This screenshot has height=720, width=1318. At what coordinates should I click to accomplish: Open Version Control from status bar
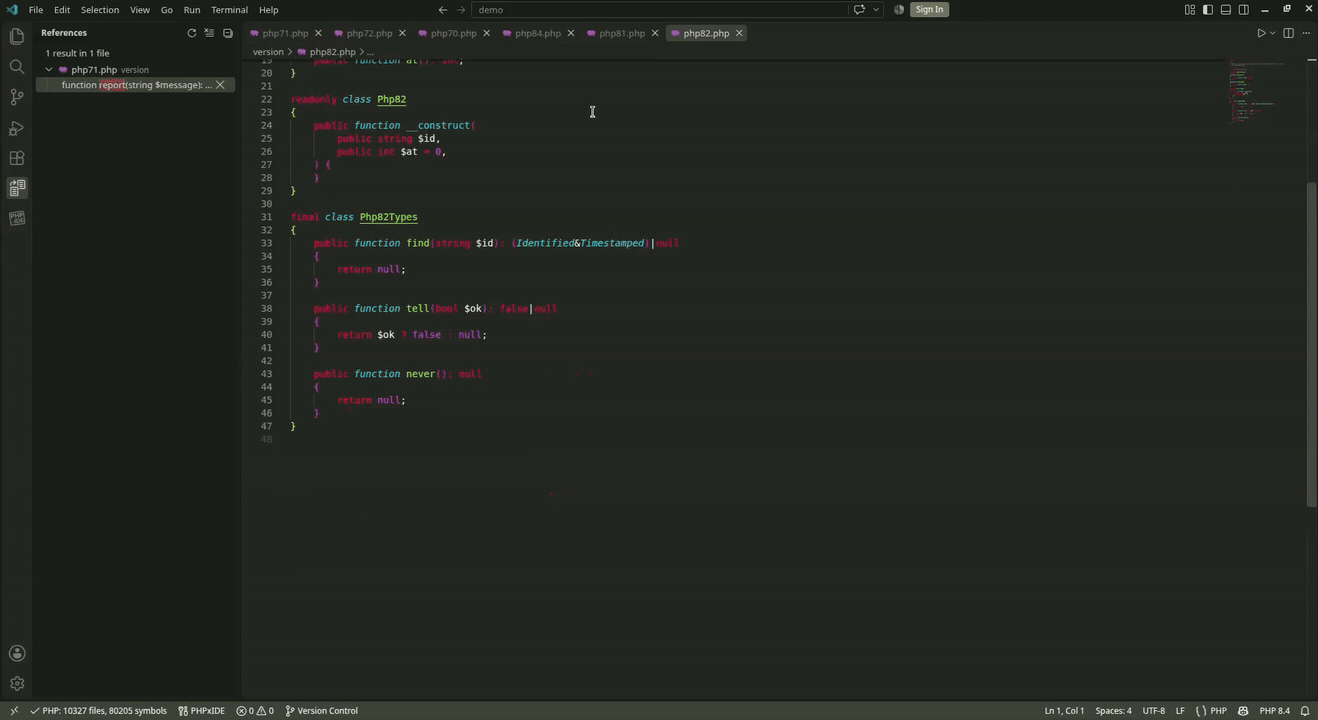[x=321, y=711]
